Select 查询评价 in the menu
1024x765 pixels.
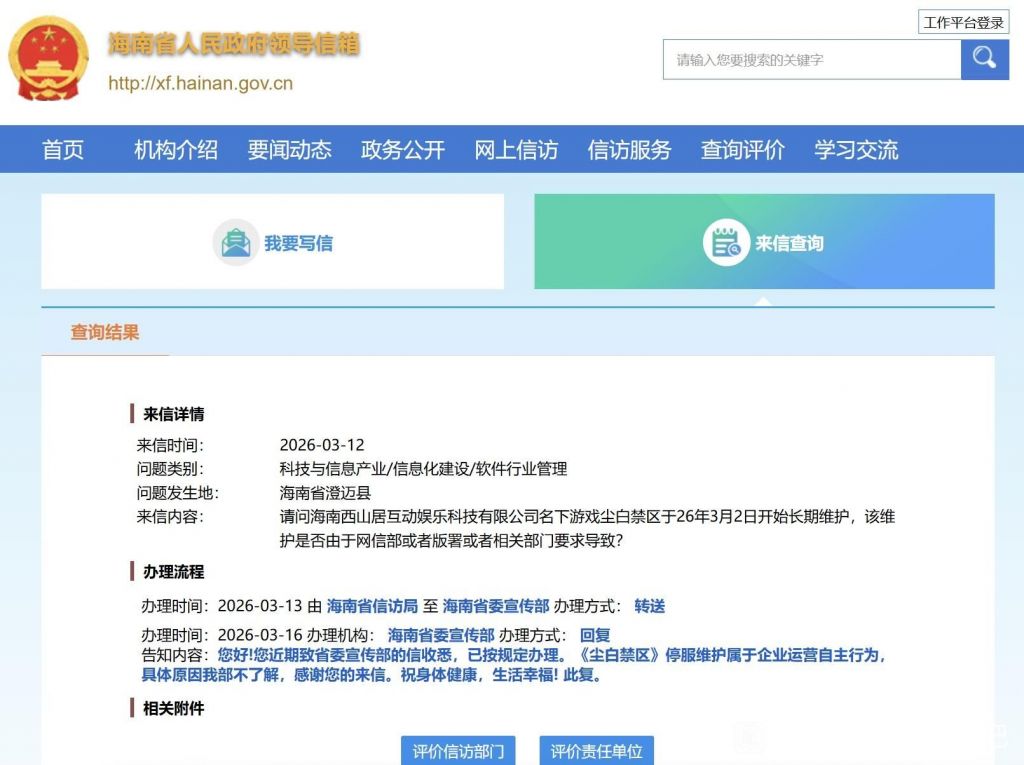[742, 150]
